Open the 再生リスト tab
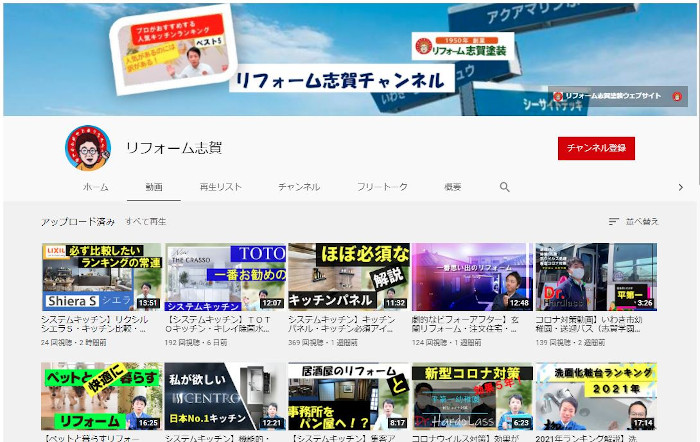 (220, 187)
